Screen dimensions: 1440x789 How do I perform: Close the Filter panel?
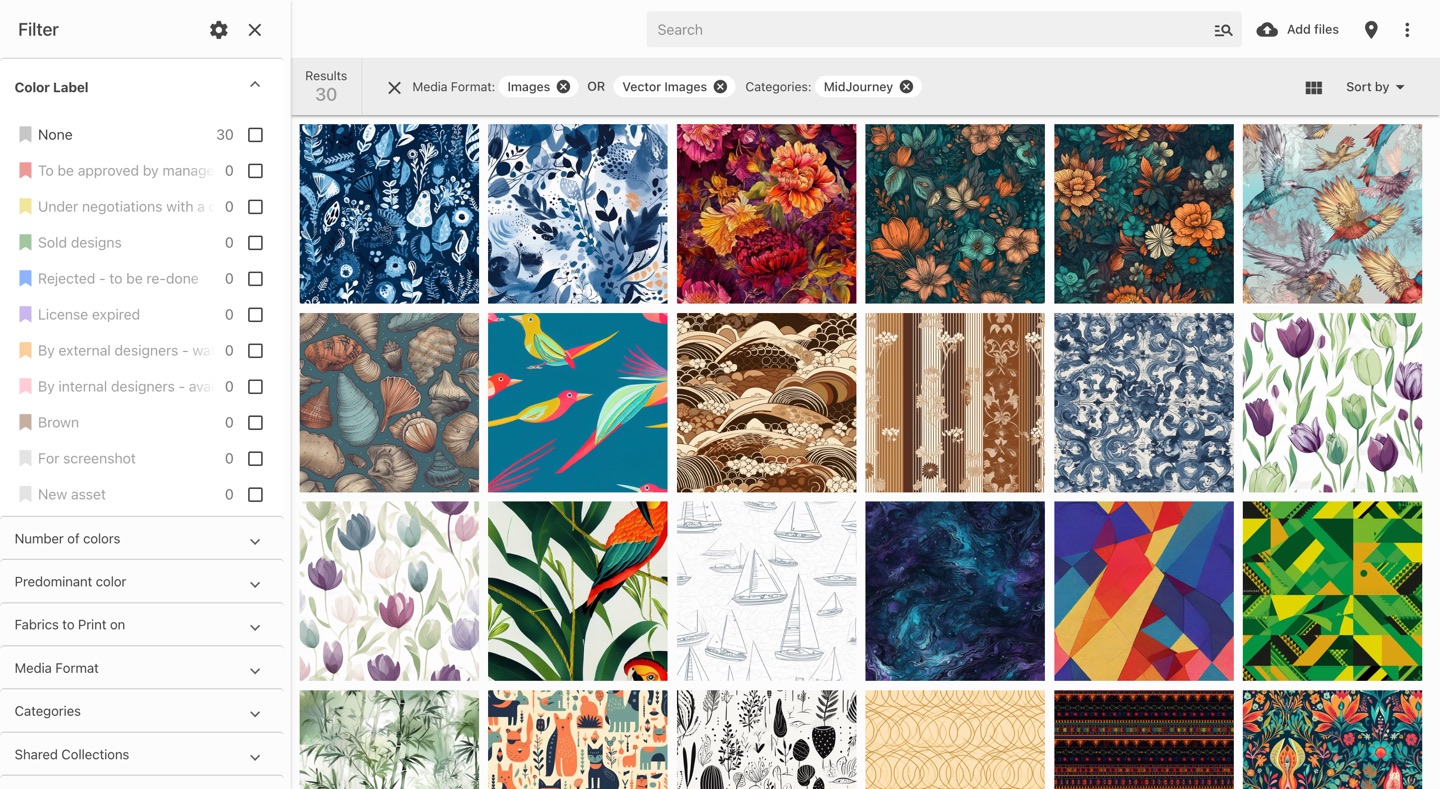pyautogui.click(x=255, y=30)
